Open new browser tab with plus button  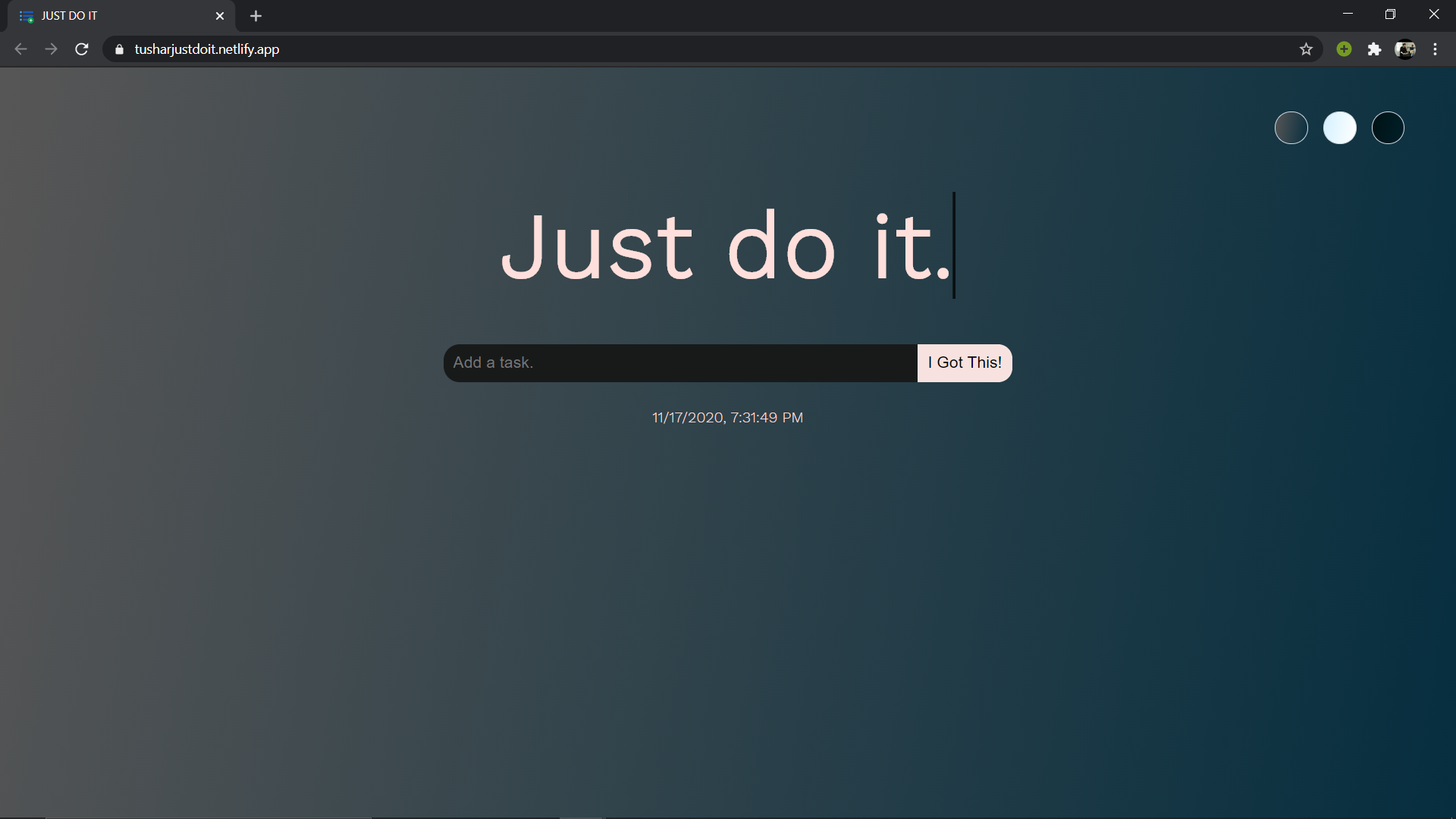point(254,15)
